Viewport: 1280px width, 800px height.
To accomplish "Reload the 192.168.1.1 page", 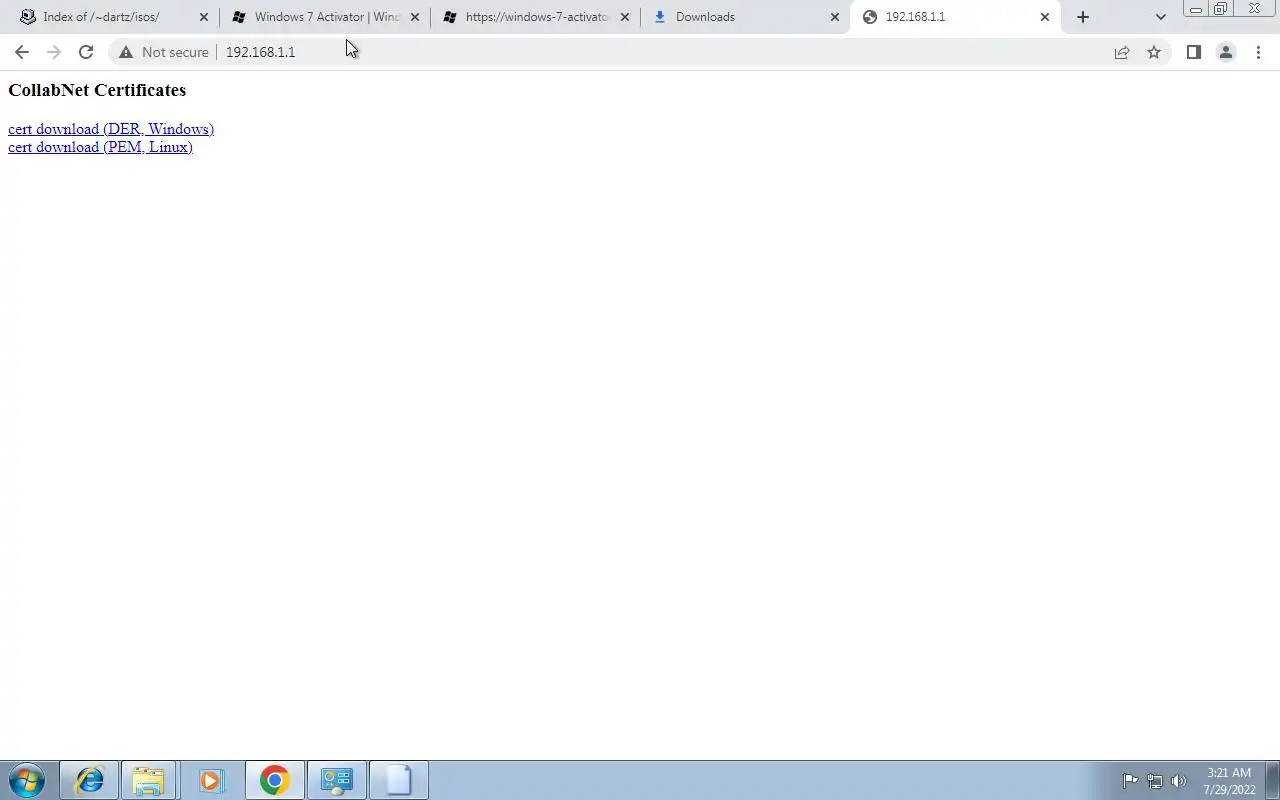I will (x=86, y=52).
